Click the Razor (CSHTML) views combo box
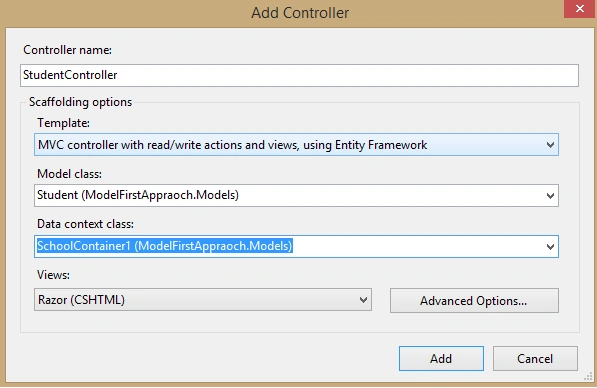Image resolution: width=597 pixels, height=388 pixels. click(x=203, y=300)
